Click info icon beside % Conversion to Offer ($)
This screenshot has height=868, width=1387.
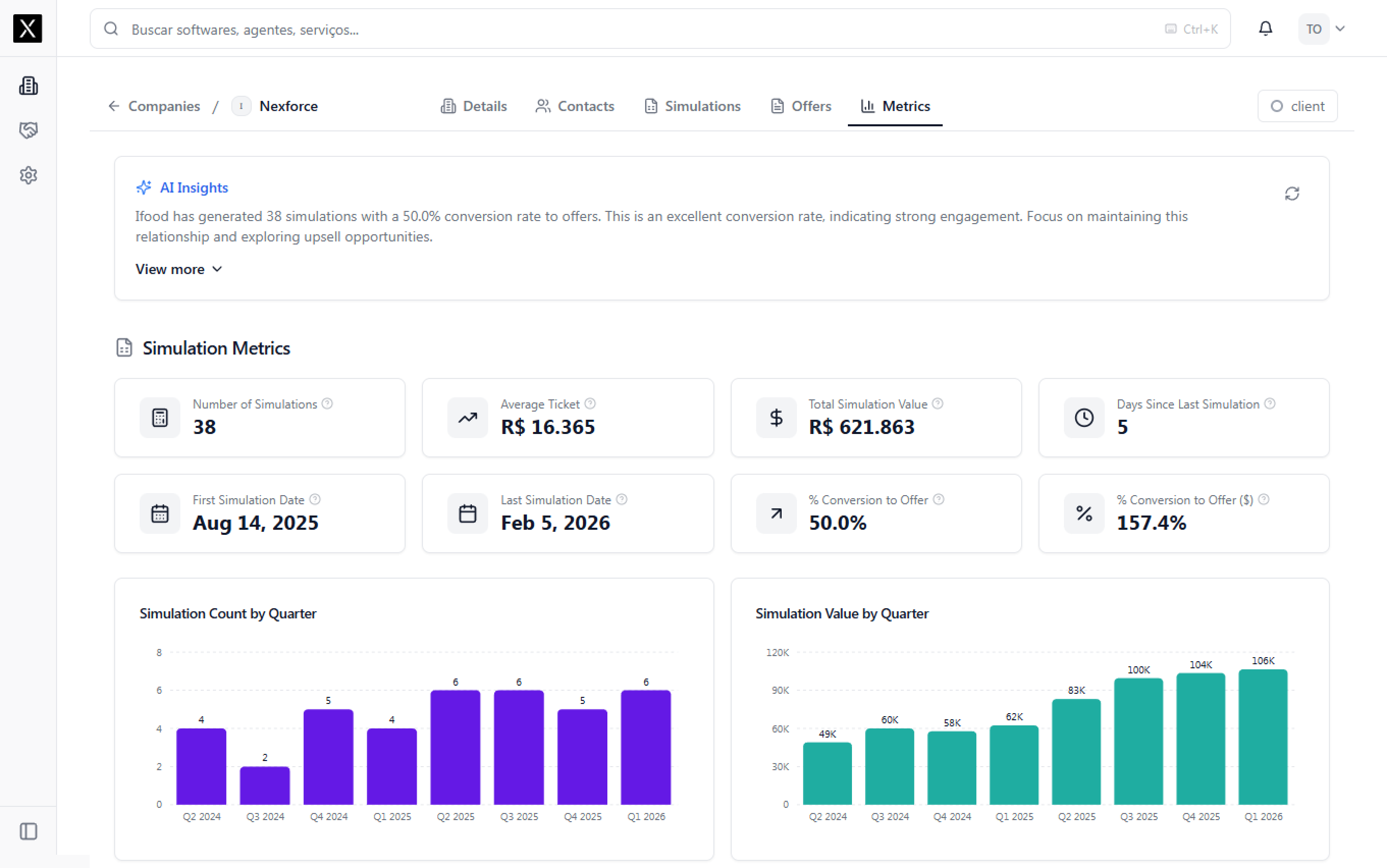1264,499
